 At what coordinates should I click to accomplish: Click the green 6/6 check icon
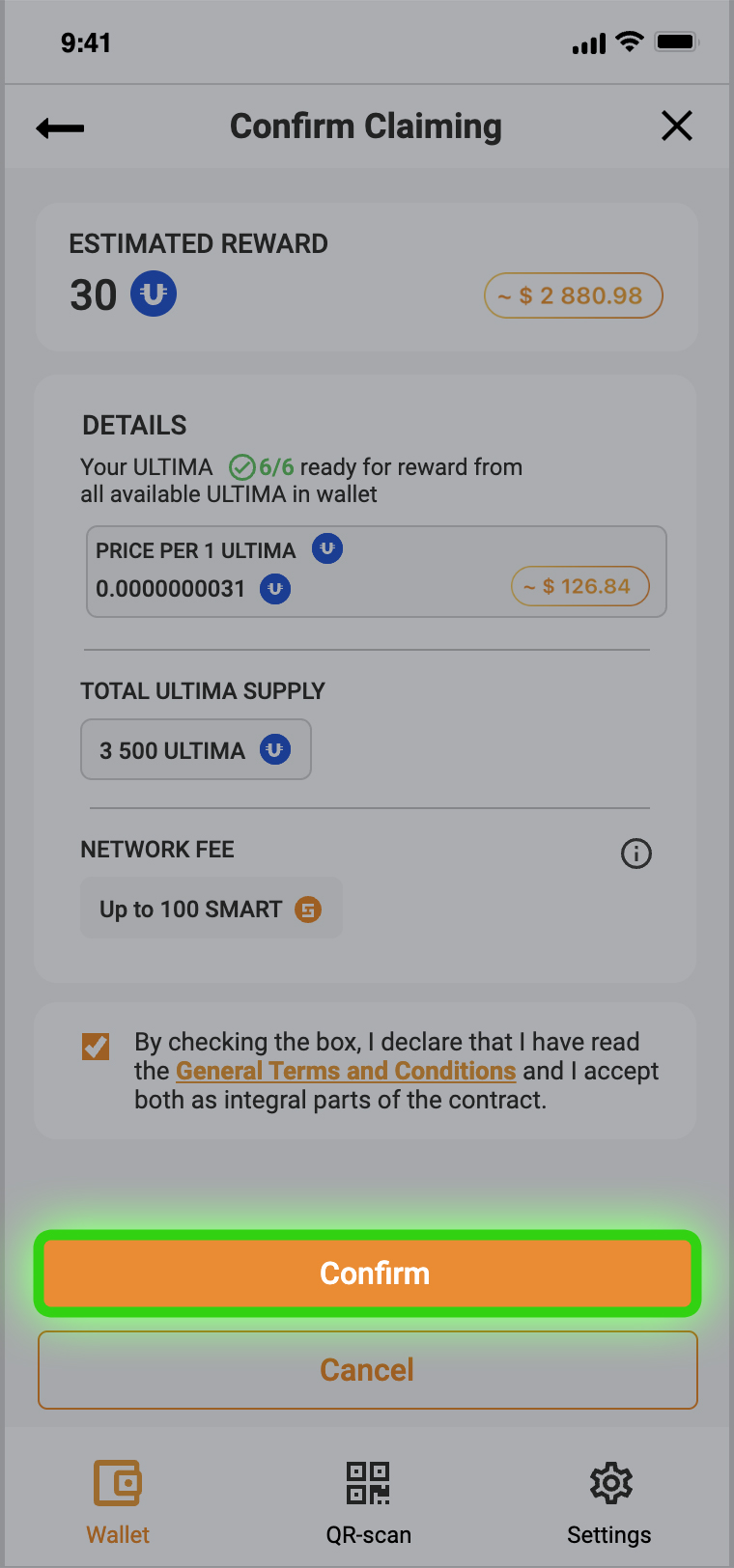coord(241,467)
